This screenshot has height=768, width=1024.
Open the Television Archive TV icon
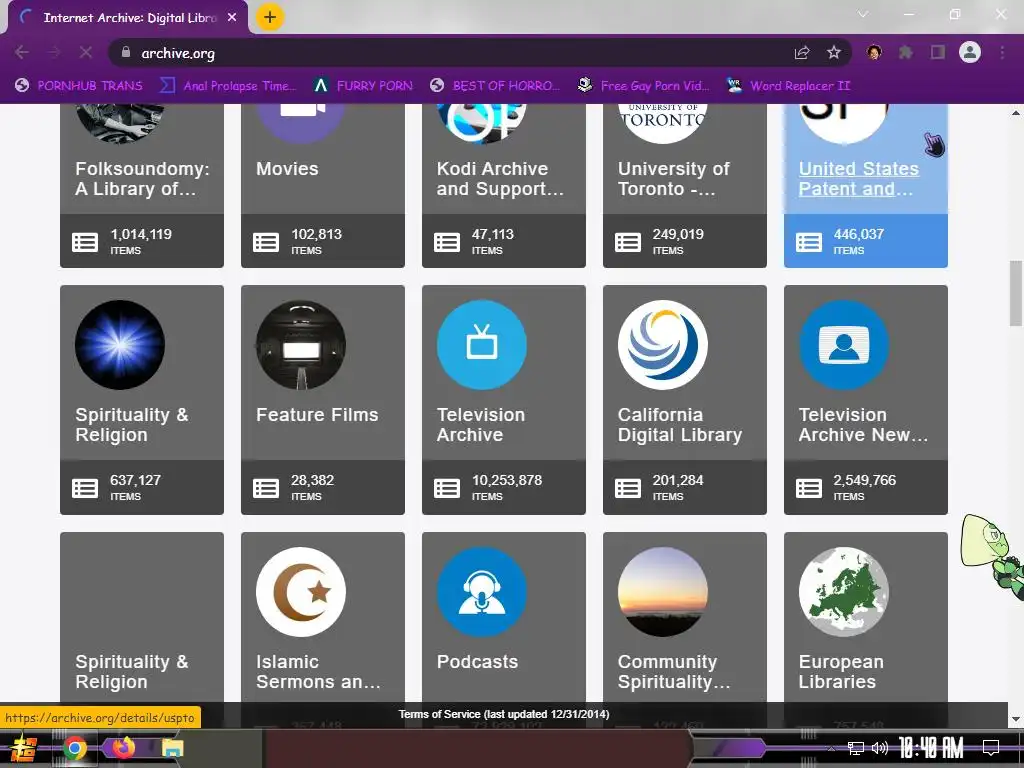click(481, 345)
